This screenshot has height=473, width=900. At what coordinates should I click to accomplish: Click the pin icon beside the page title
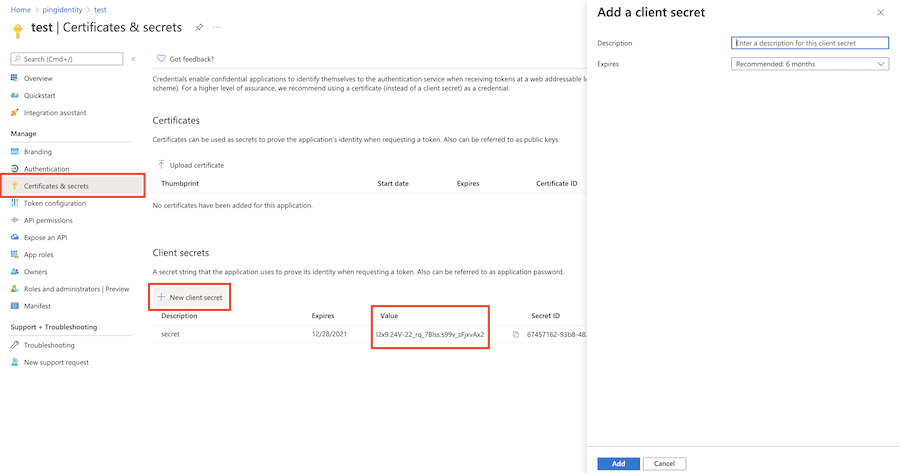pyautogui.click(x=199, y=27)
